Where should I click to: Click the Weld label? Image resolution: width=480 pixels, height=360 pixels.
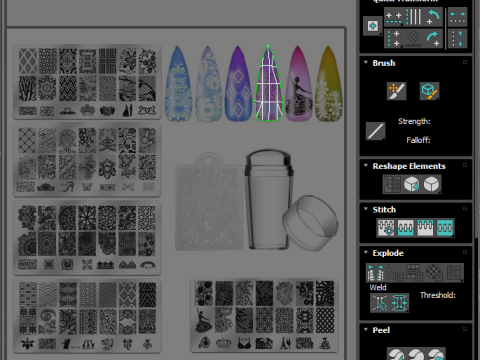point(378,287)
